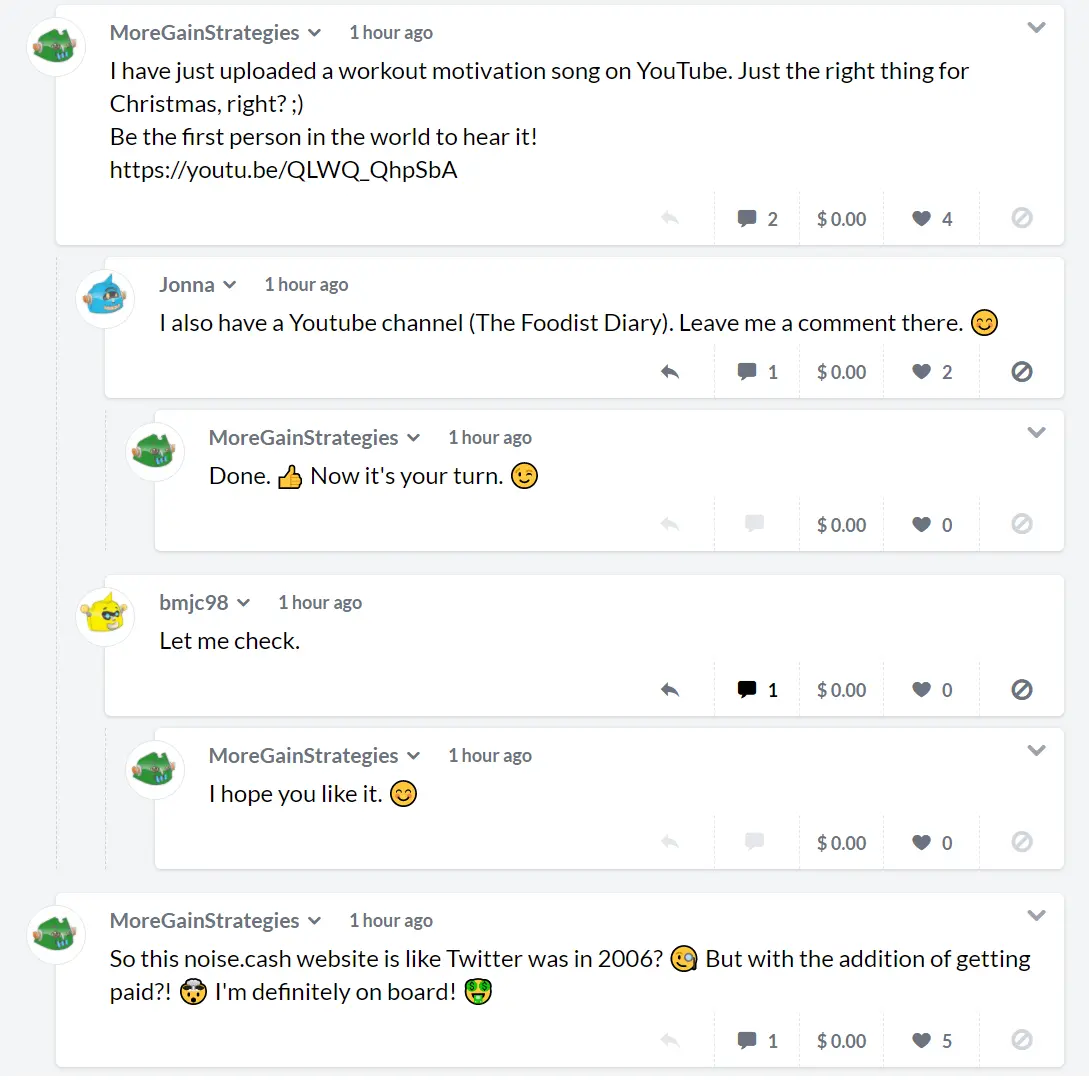Image resolution: width=1089 pixels, height=1080 pixels.
Task: Like bmjc98's "Let me check" comment
Action: [x=931, y=690]
